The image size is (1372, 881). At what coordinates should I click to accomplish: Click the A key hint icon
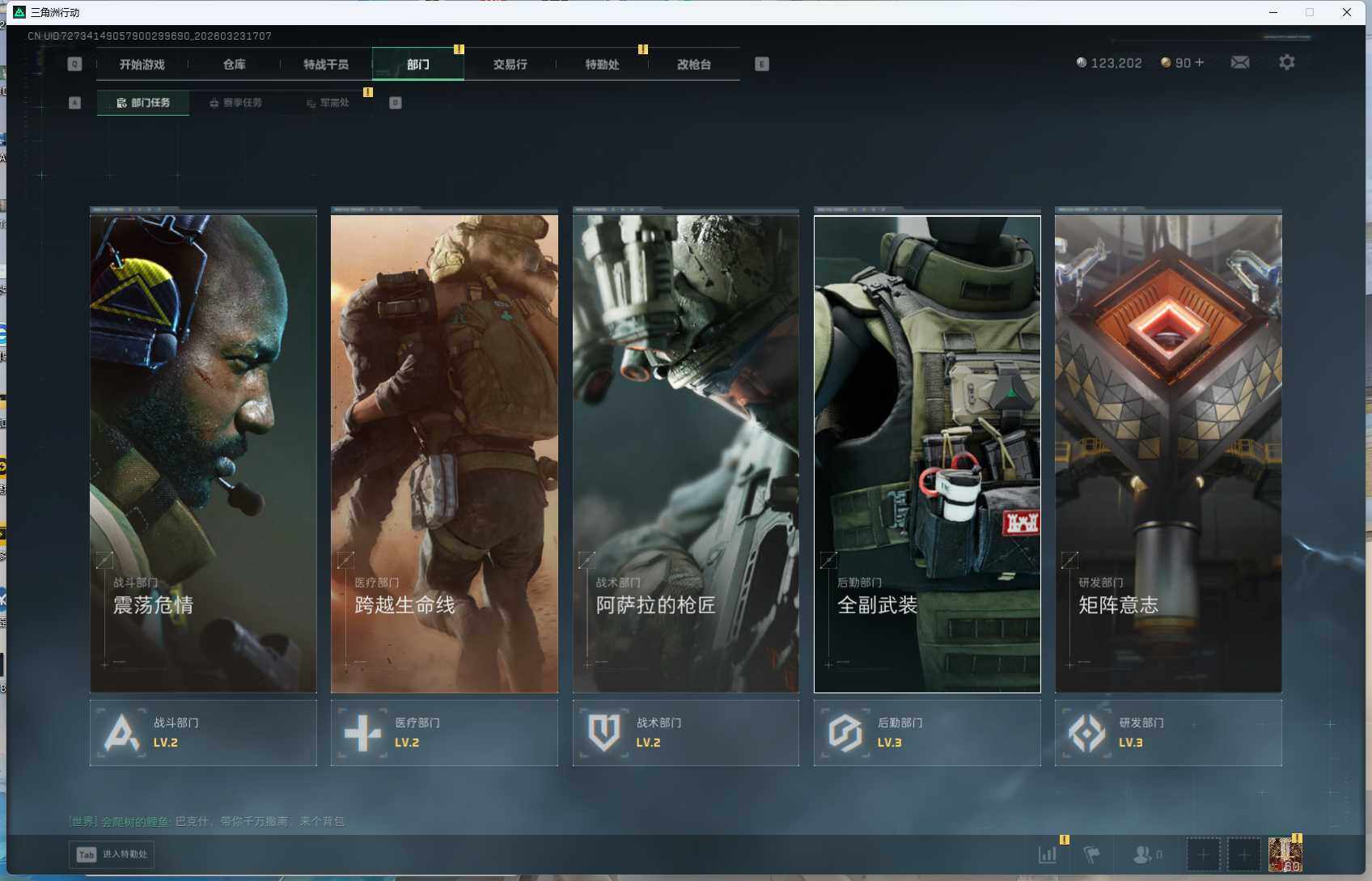tap(74, 103)
